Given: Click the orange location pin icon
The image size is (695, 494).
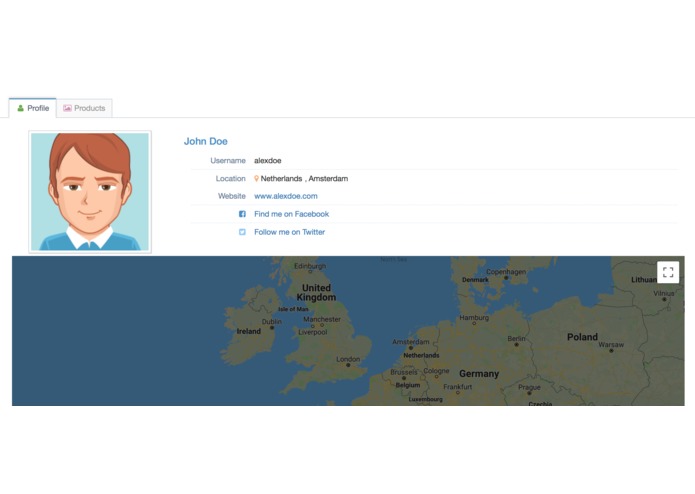Looking at the screenshot, I should [x=256, y=179].
